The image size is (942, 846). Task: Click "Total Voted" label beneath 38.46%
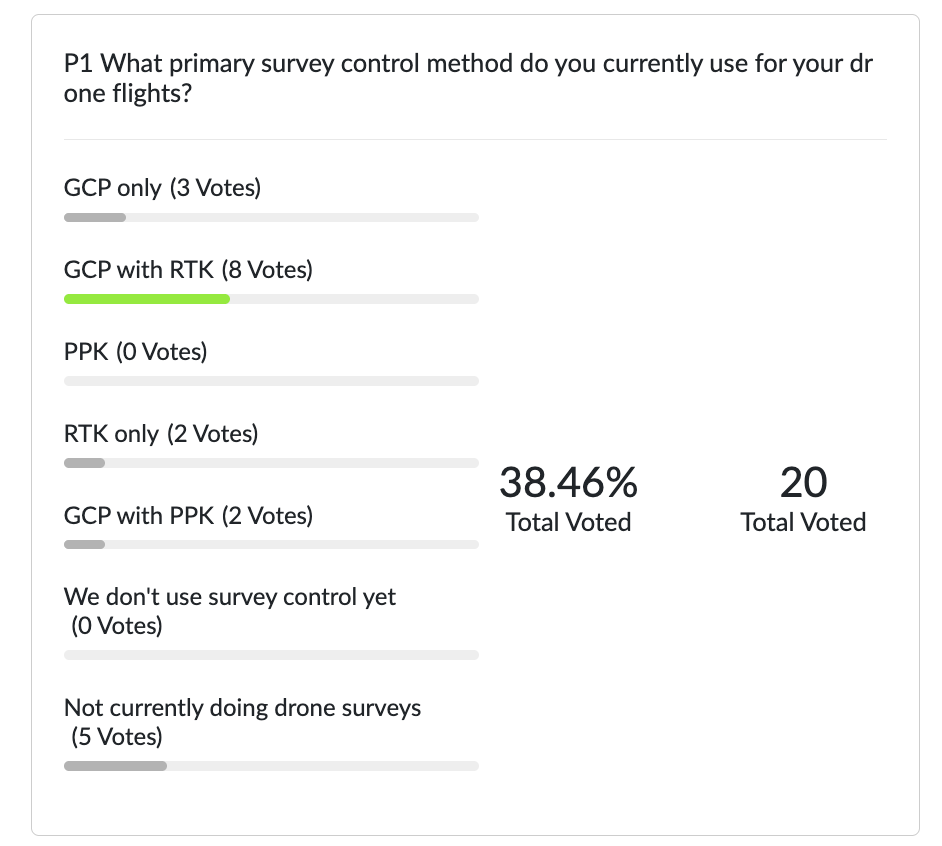568,522
